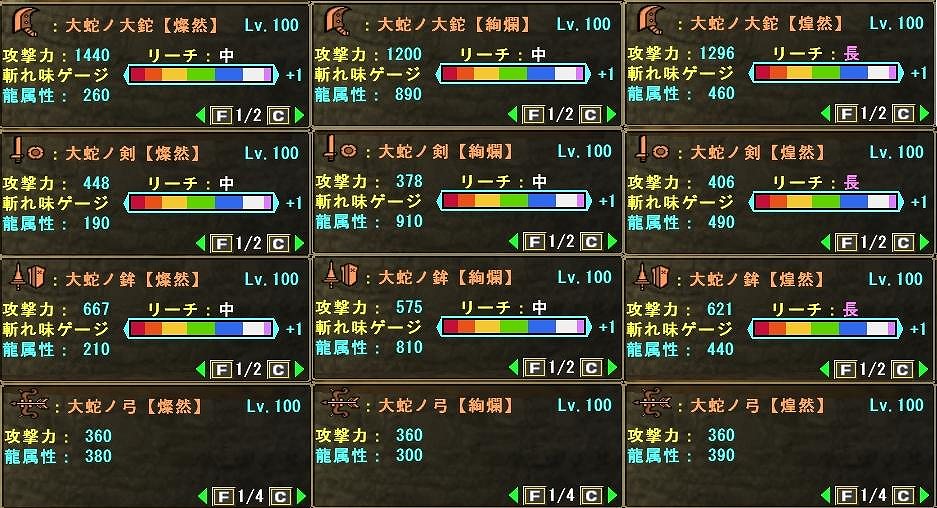Viewport: 937px width, 508px height.
Task: Click the great axe icon for 大蛇ノ大鉈【燦然】
Action: click(26, 22)
